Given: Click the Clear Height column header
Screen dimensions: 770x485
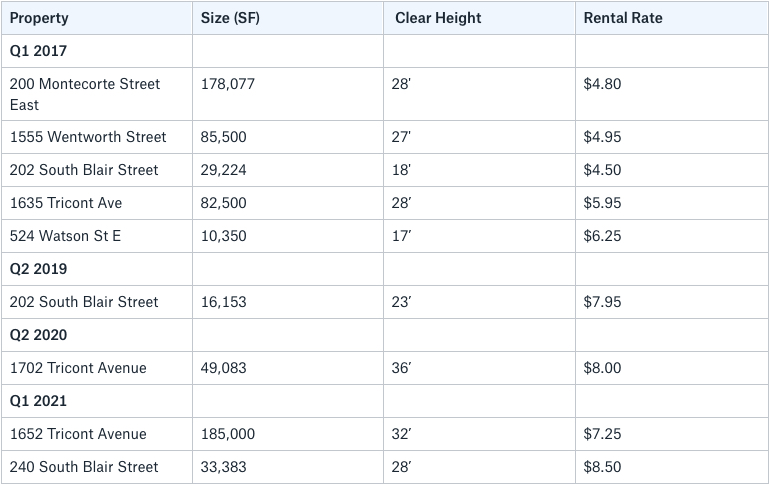Looking at the screenshot, I should 479,18.
